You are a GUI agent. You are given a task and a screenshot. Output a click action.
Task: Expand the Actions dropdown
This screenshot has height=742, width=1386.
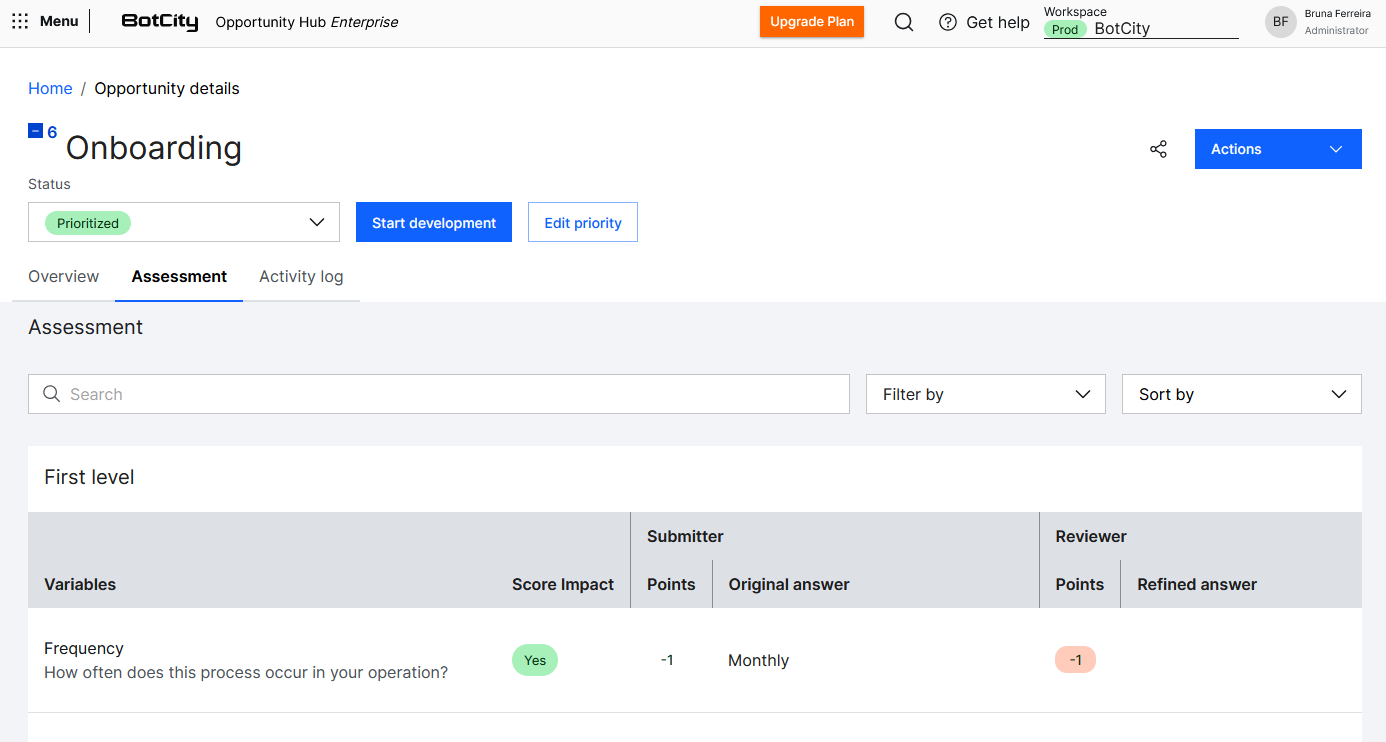point(1277,149)
